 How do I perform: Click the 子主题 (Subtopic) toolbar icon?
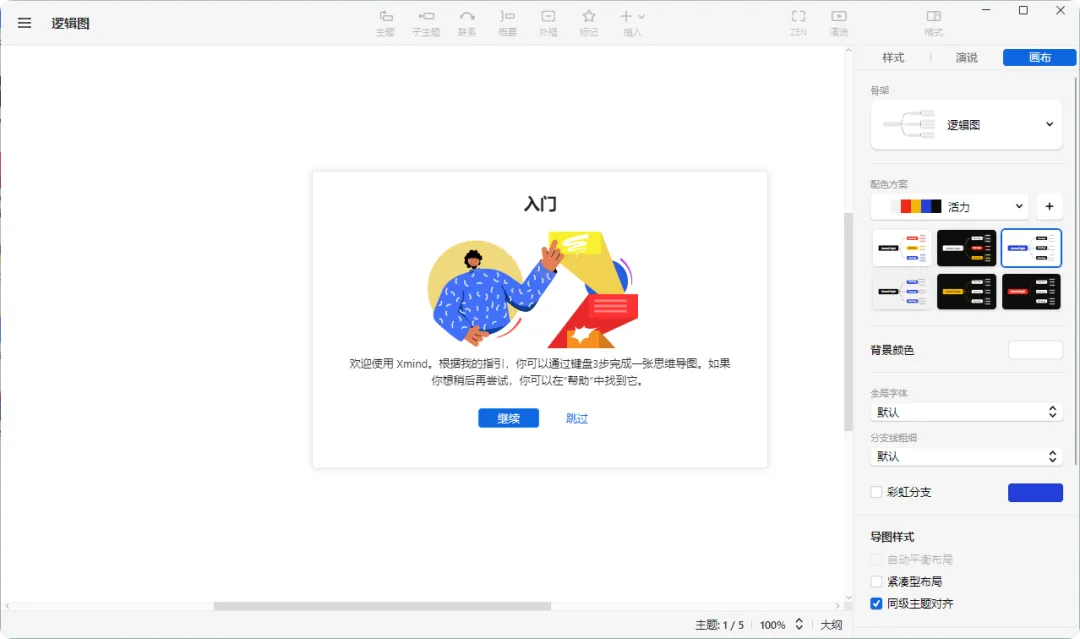tap(426, 23)
